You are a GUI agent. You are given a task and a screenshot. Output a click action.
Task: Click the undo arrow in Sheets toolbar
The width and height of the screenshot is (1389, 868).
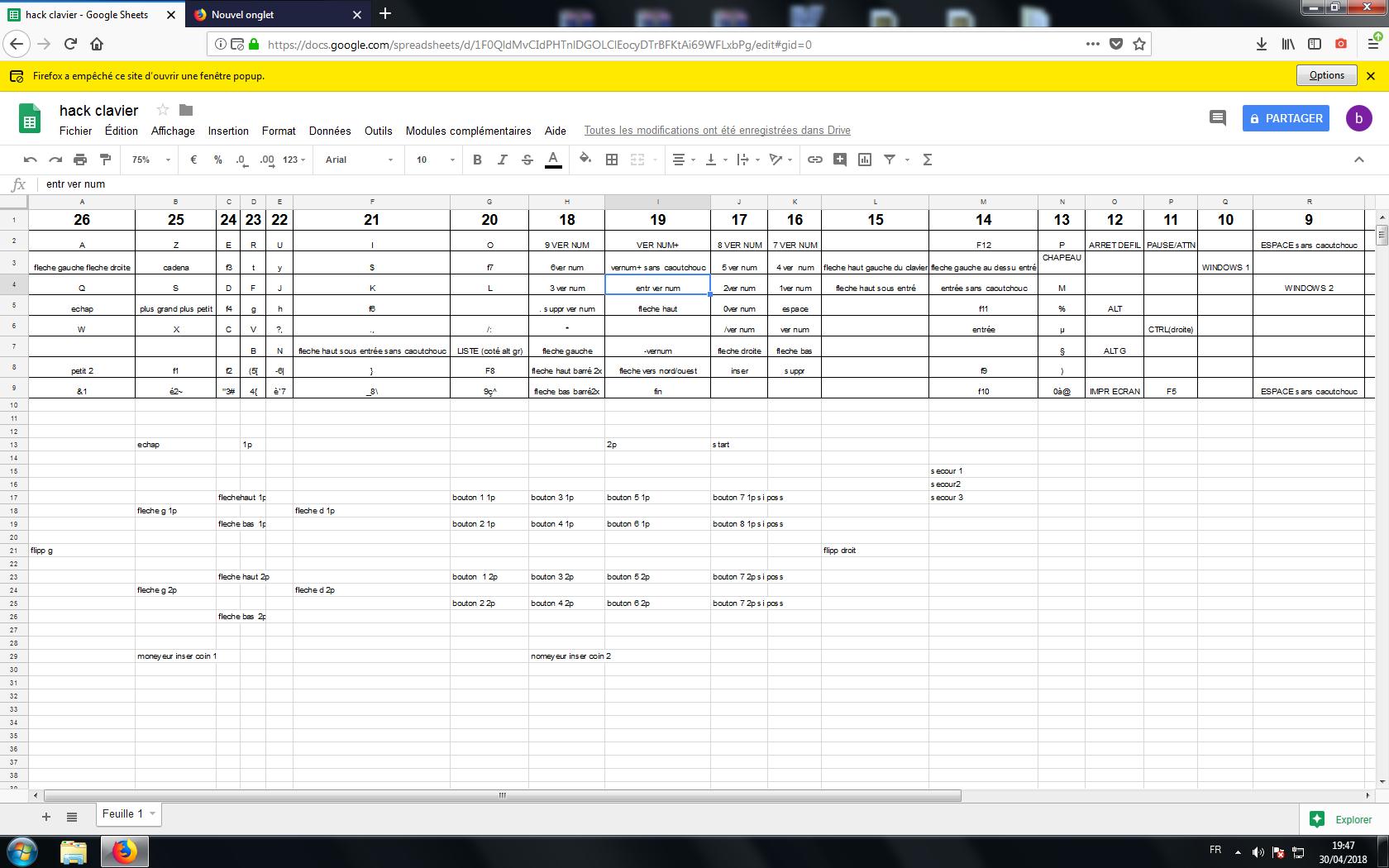31,160
